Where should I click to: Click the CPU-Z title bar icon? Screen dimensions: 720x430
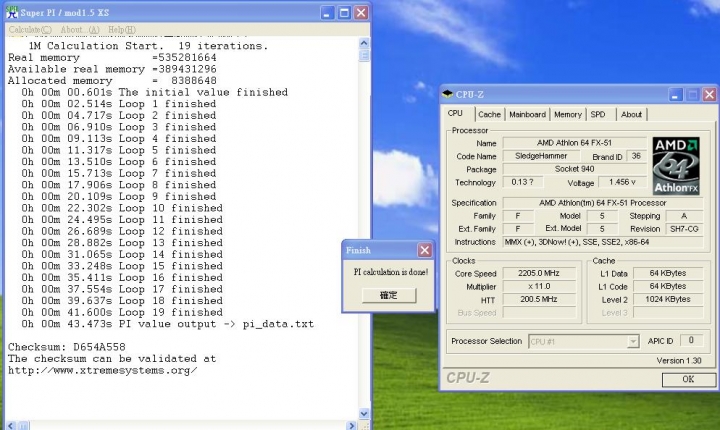click(x=447, y=94)
